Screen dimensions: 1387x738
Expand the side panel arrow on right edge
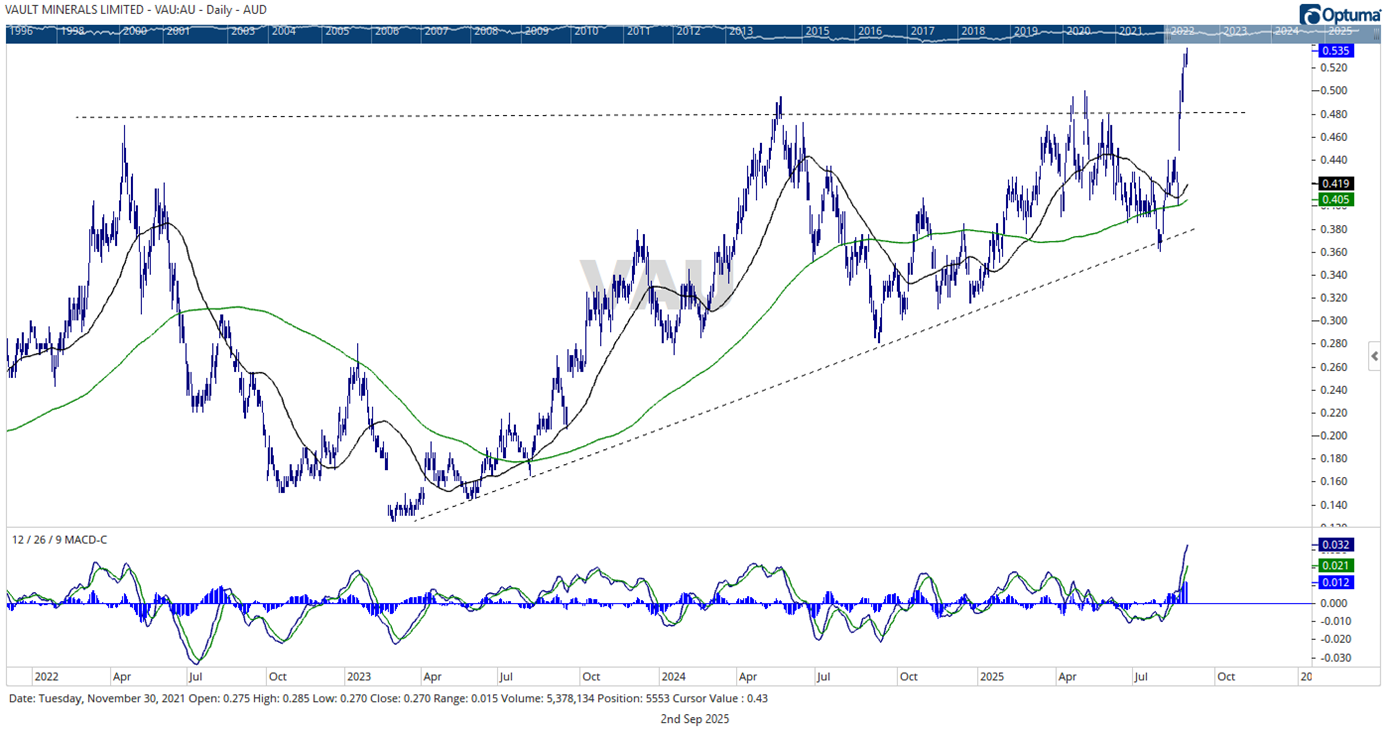(x=1375, y=356)
